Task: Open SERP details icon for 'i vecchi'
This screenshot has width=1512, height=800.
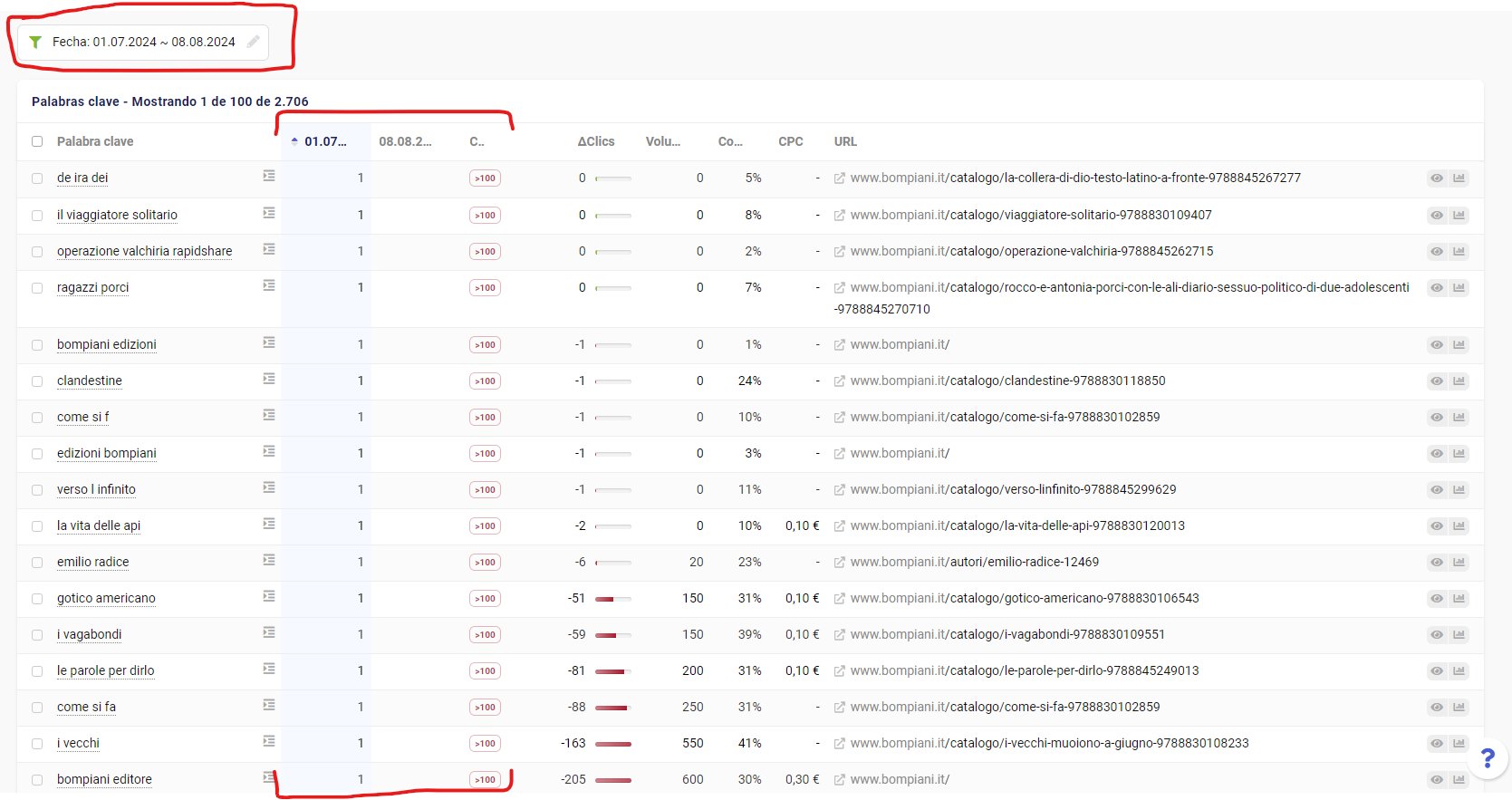Action: pos(269,741)
